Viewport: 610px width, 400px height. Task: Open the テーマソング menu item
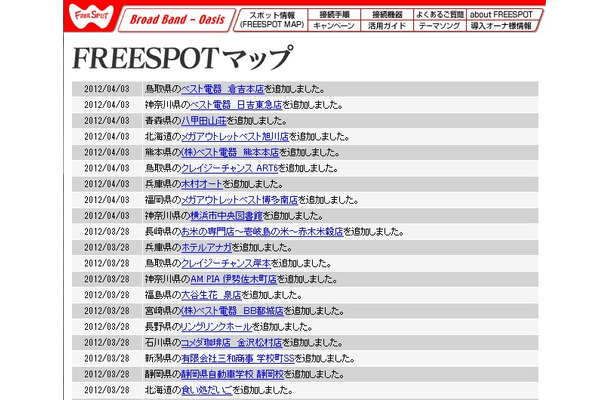(x=440, y=26)
